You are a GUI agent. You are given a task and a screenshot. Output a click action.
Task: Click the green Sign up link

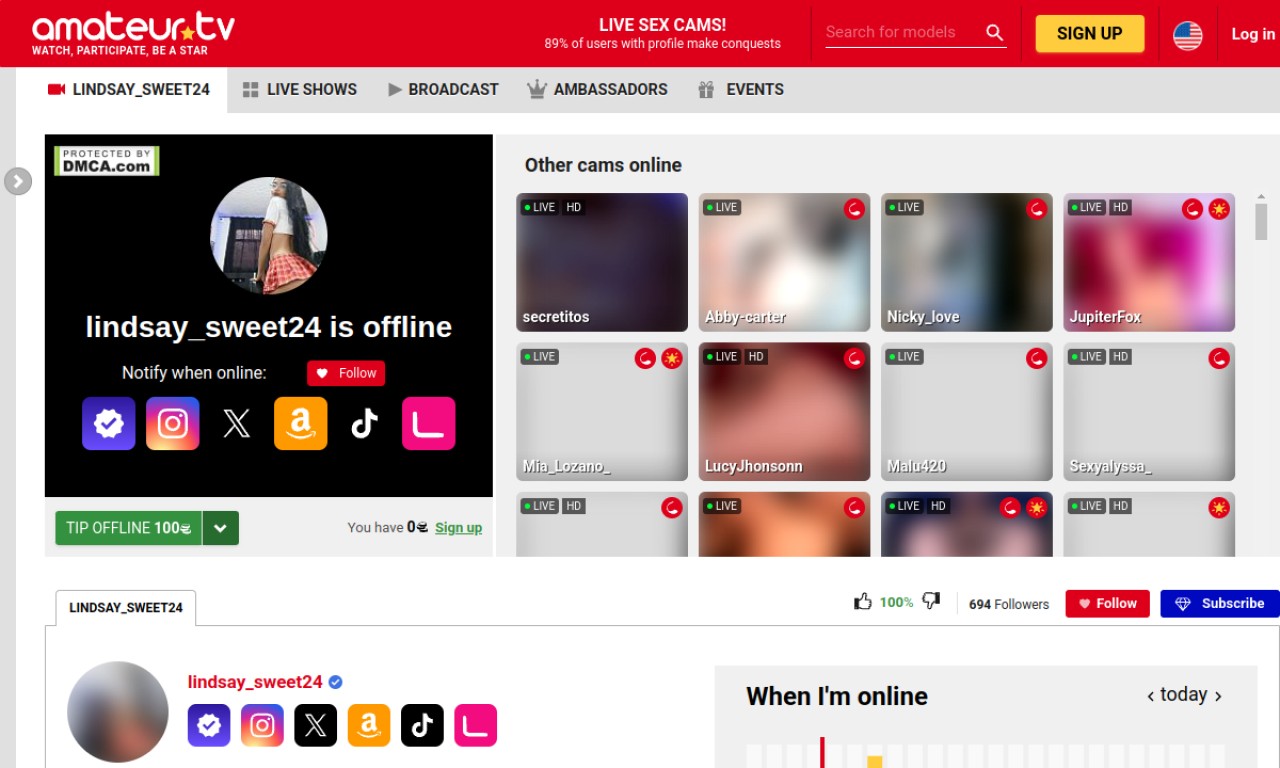[x=458, y=528]
